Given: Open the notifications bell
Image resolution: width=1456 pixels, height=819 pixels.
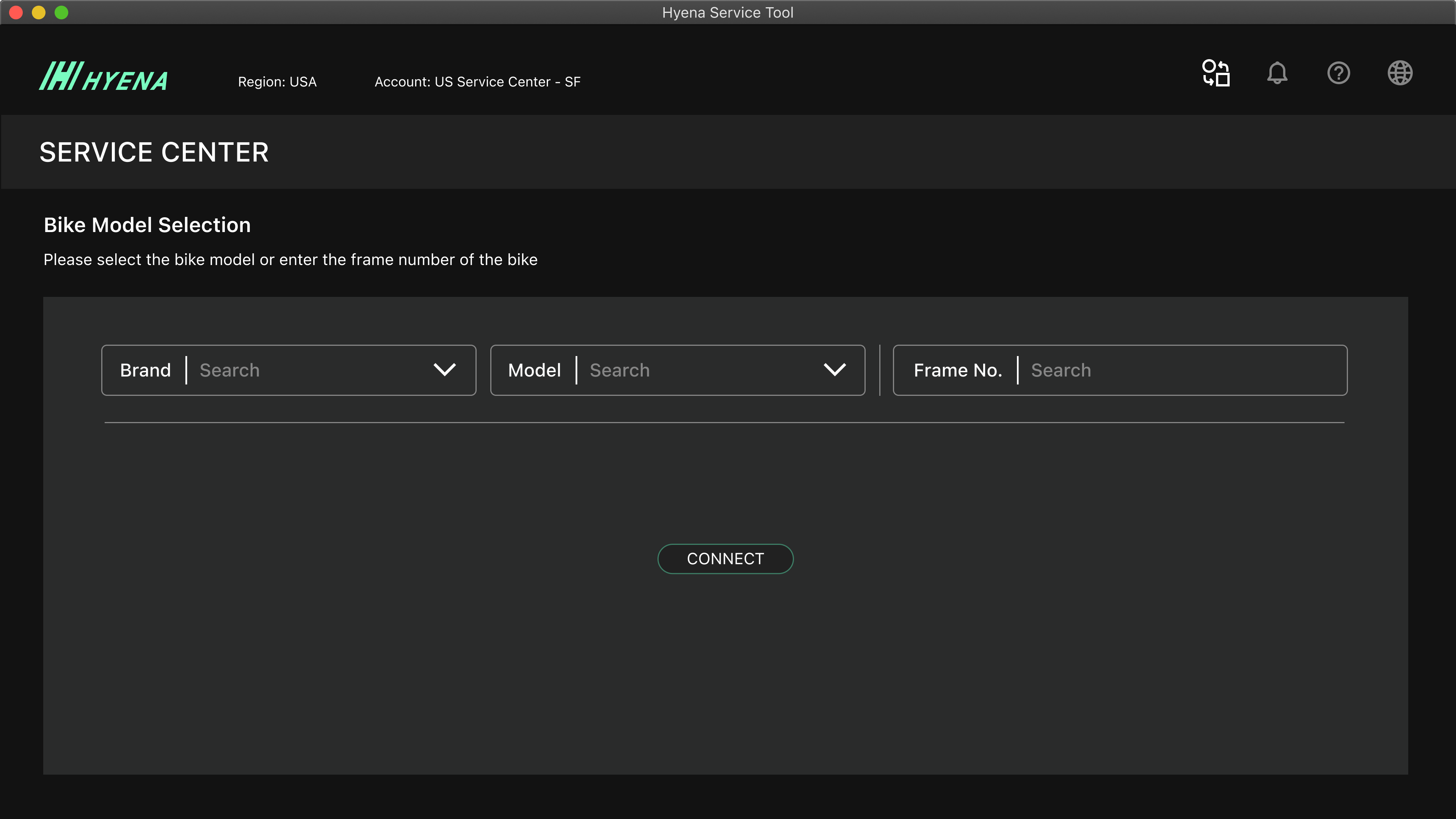Looking at the screenshot, I should point(1277,74).
